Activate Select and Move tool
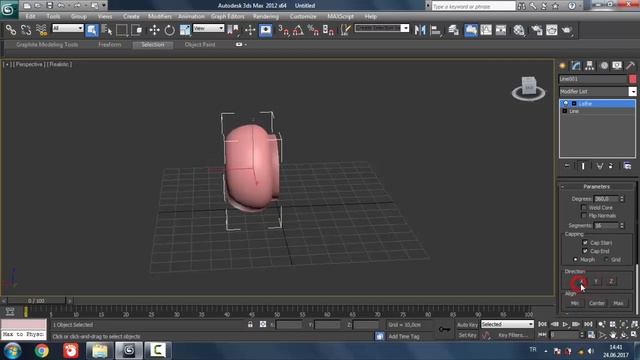This screenshot has width=640, height=360. point(154,30)
